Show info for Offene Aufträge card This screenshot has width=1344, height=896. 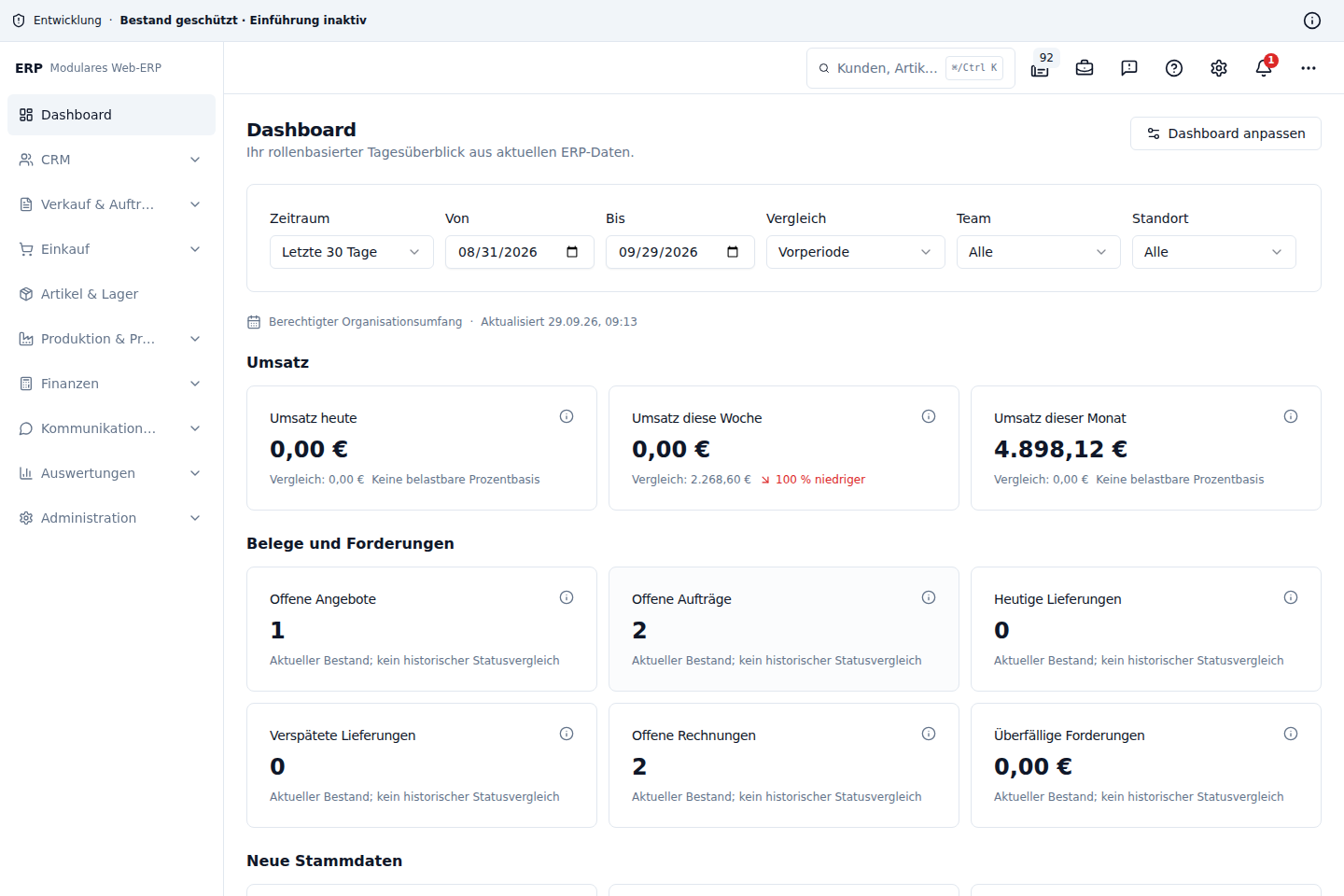(x=929, y=597)
